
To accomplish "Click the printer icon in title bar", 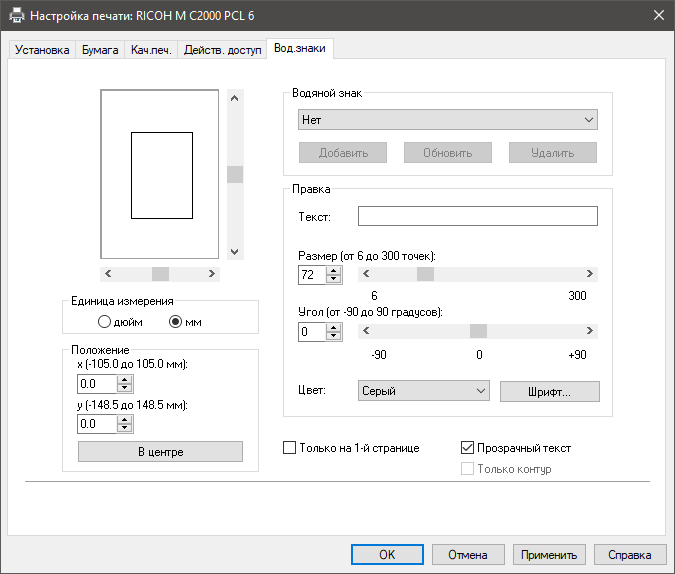I will pyautogui.click(x=17, y=16).
